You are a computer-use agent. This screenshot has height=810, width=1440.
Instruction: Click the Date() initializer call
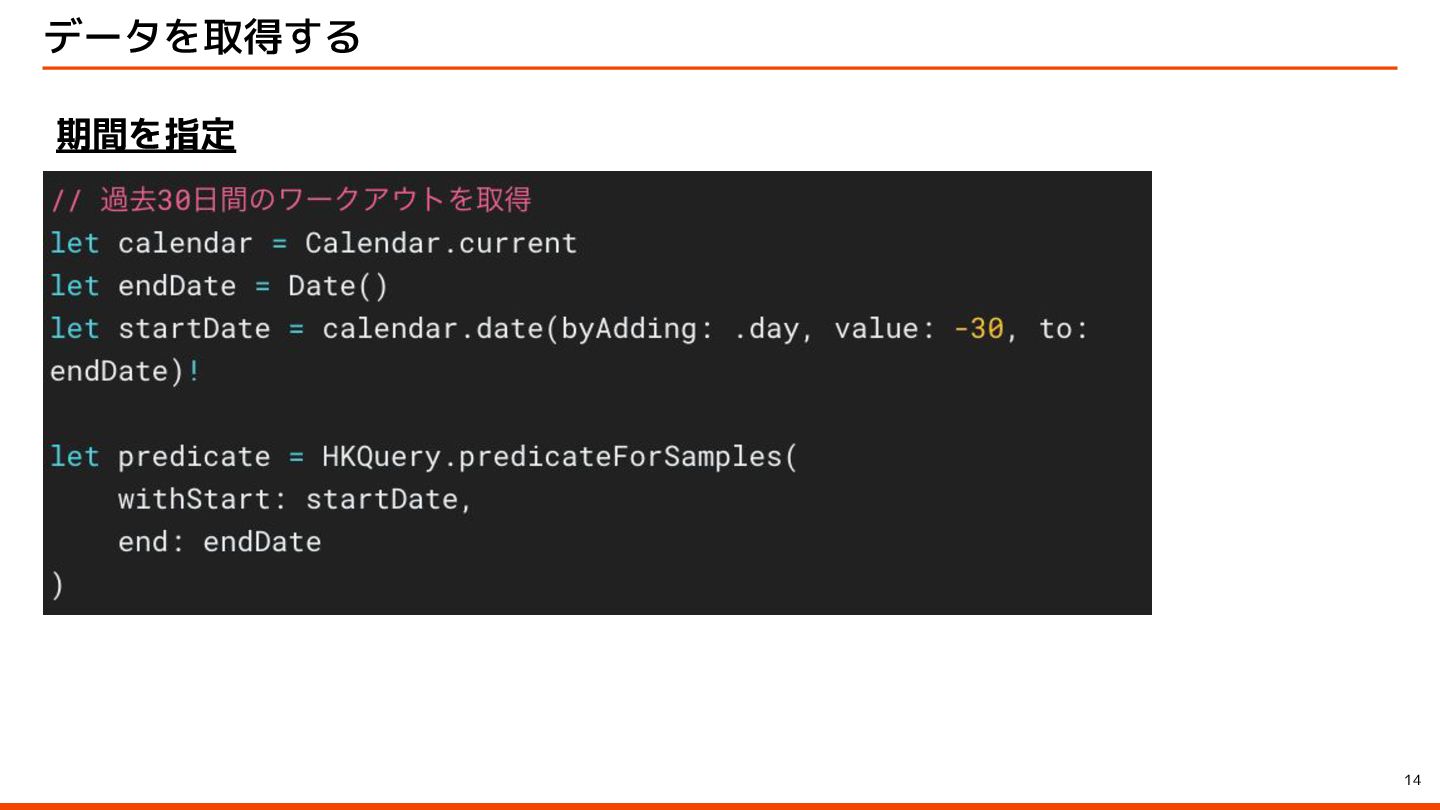click(337, 286)
